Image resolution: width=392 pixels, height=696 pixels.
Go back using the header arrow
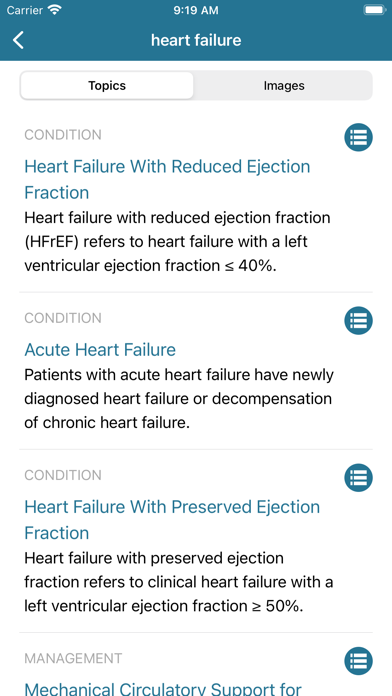point(19,40)
